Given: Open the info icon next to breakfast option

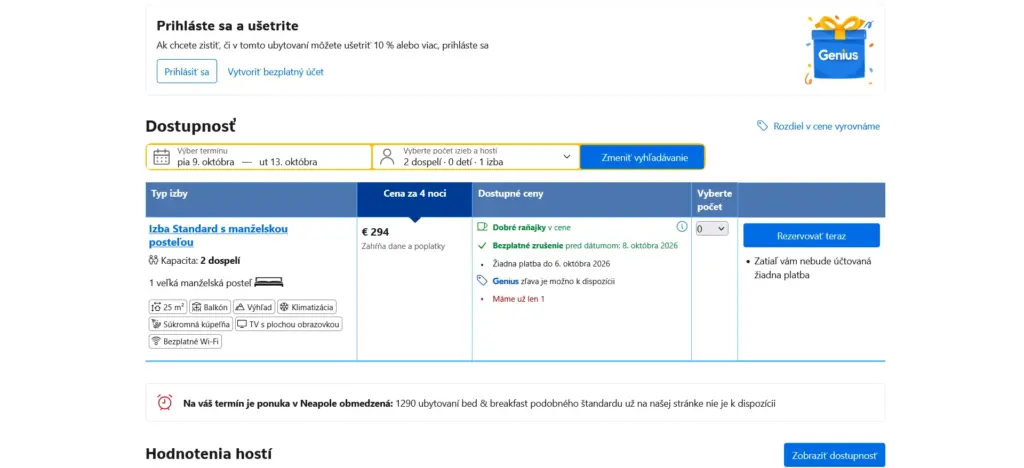Looking at the screenshot, I should click(682, 226).
